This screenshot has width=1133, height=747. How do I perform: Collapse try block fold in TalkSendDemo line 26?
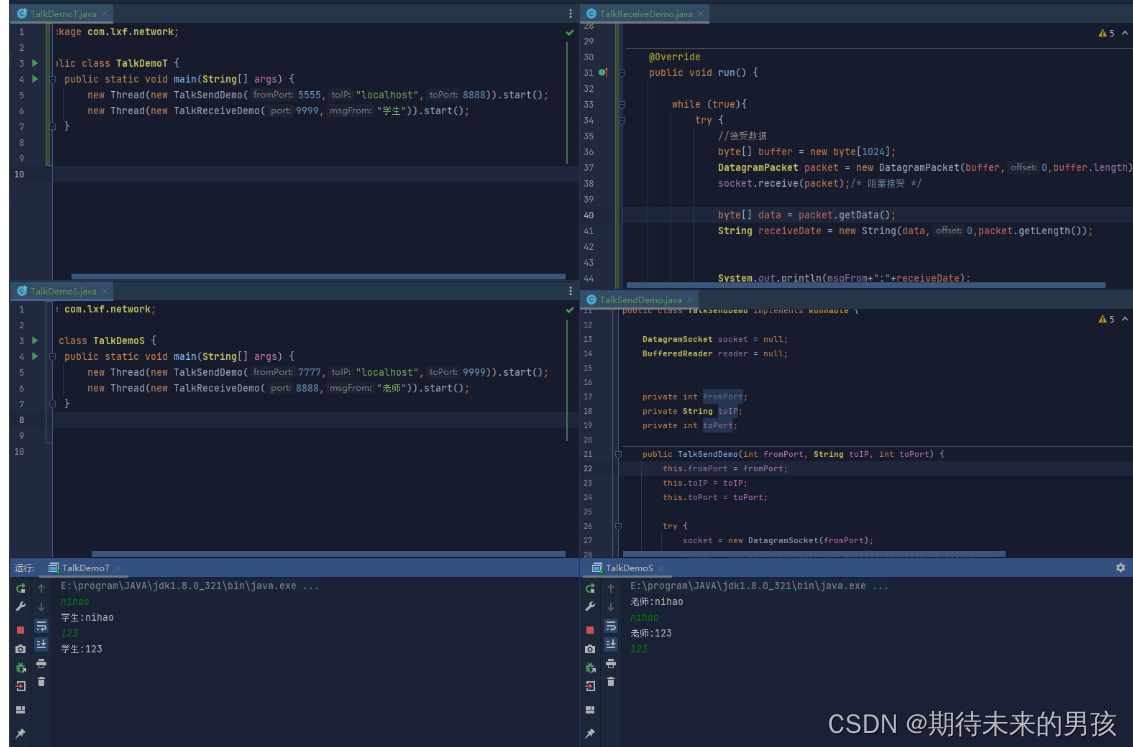619,527
